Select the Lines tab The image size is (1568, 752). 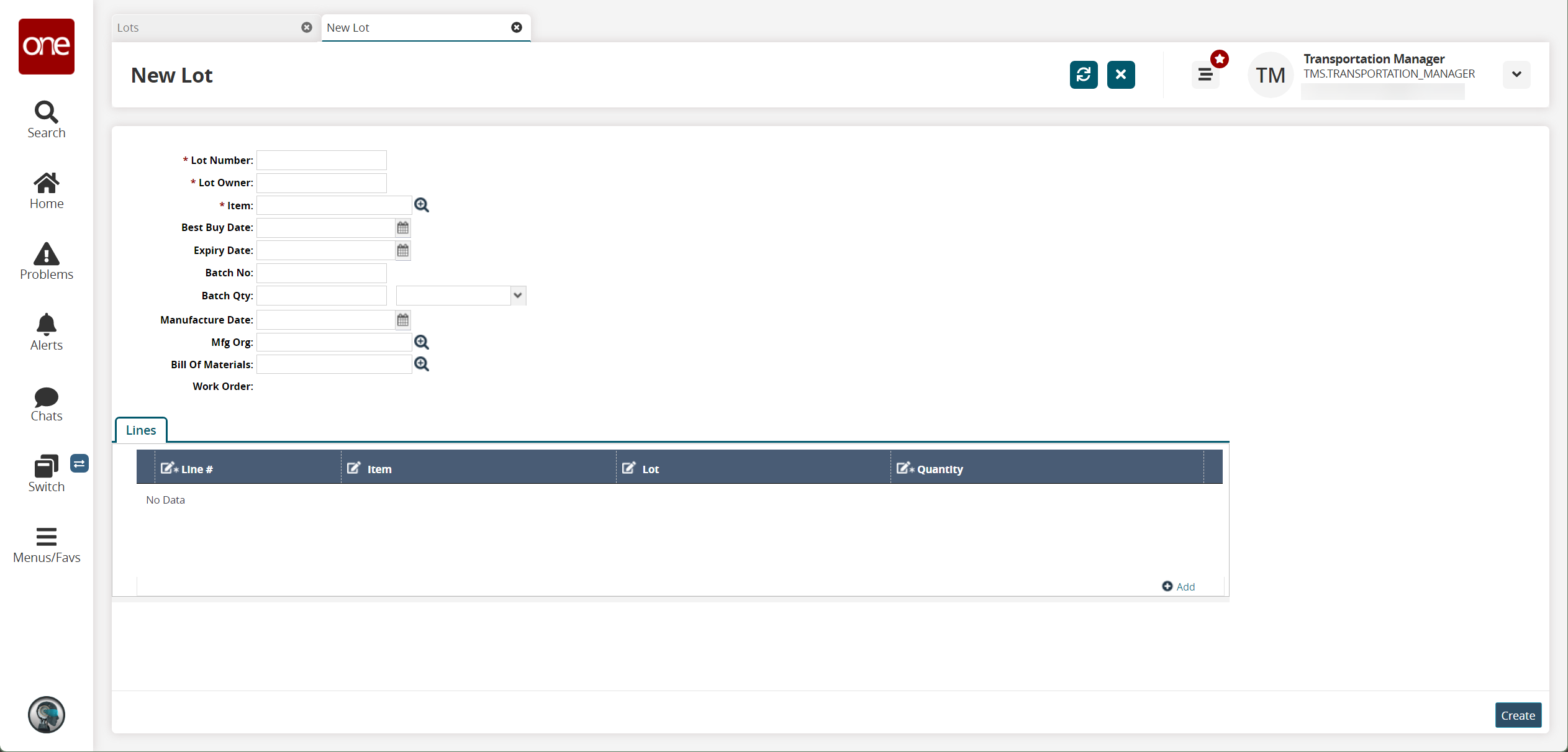tap(141, 430)
